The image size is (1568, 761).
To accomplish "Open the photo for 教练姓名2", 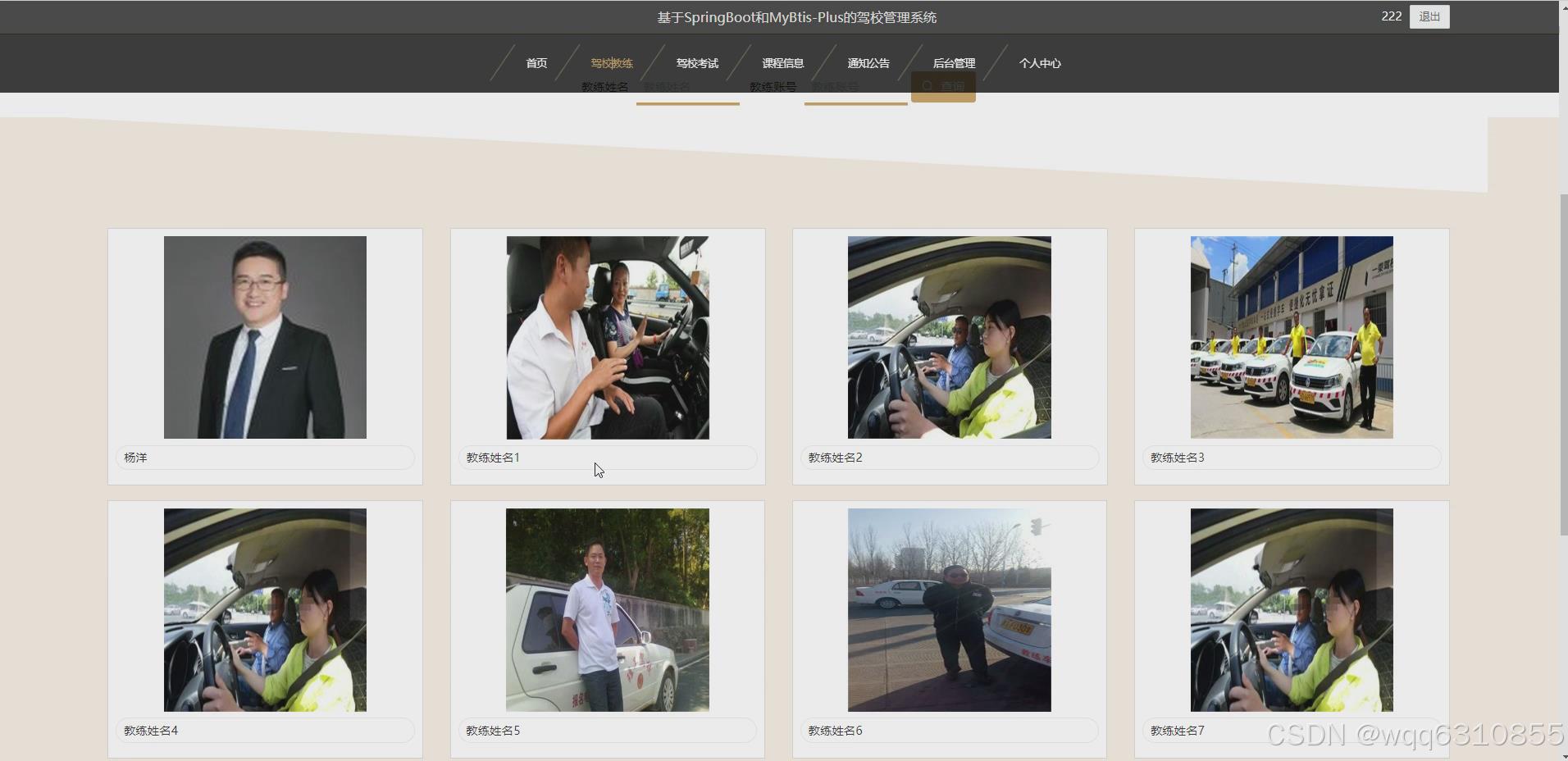I will pos(950,337).
